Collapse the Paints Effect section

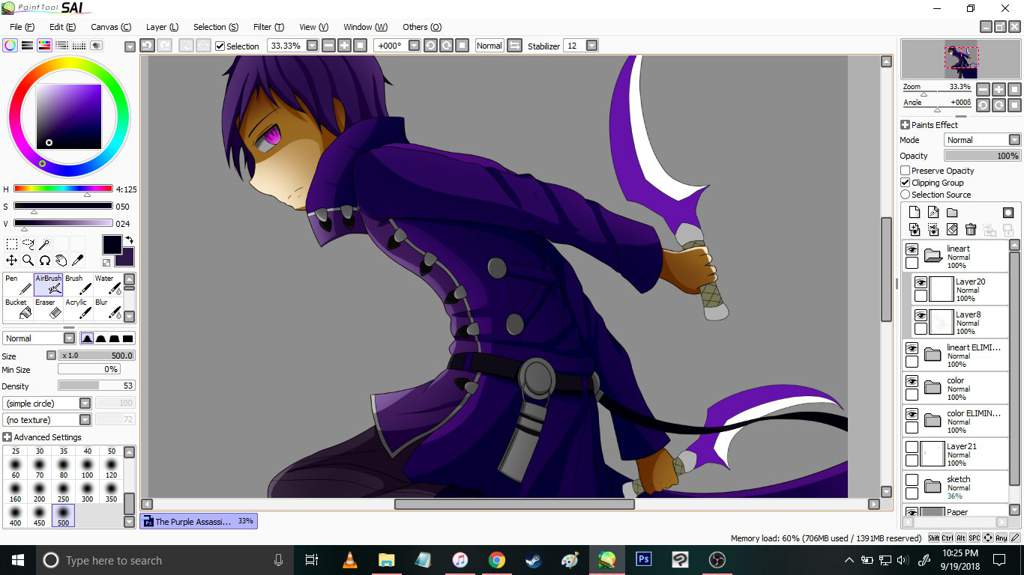coord(905,125)
